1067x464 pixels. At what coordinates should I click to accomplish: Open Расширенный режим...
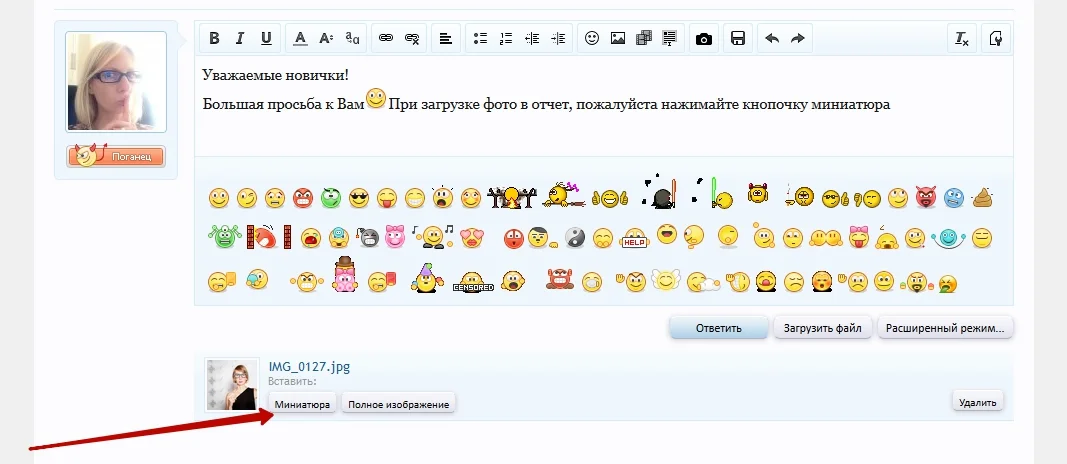click(x=945, y=328)
